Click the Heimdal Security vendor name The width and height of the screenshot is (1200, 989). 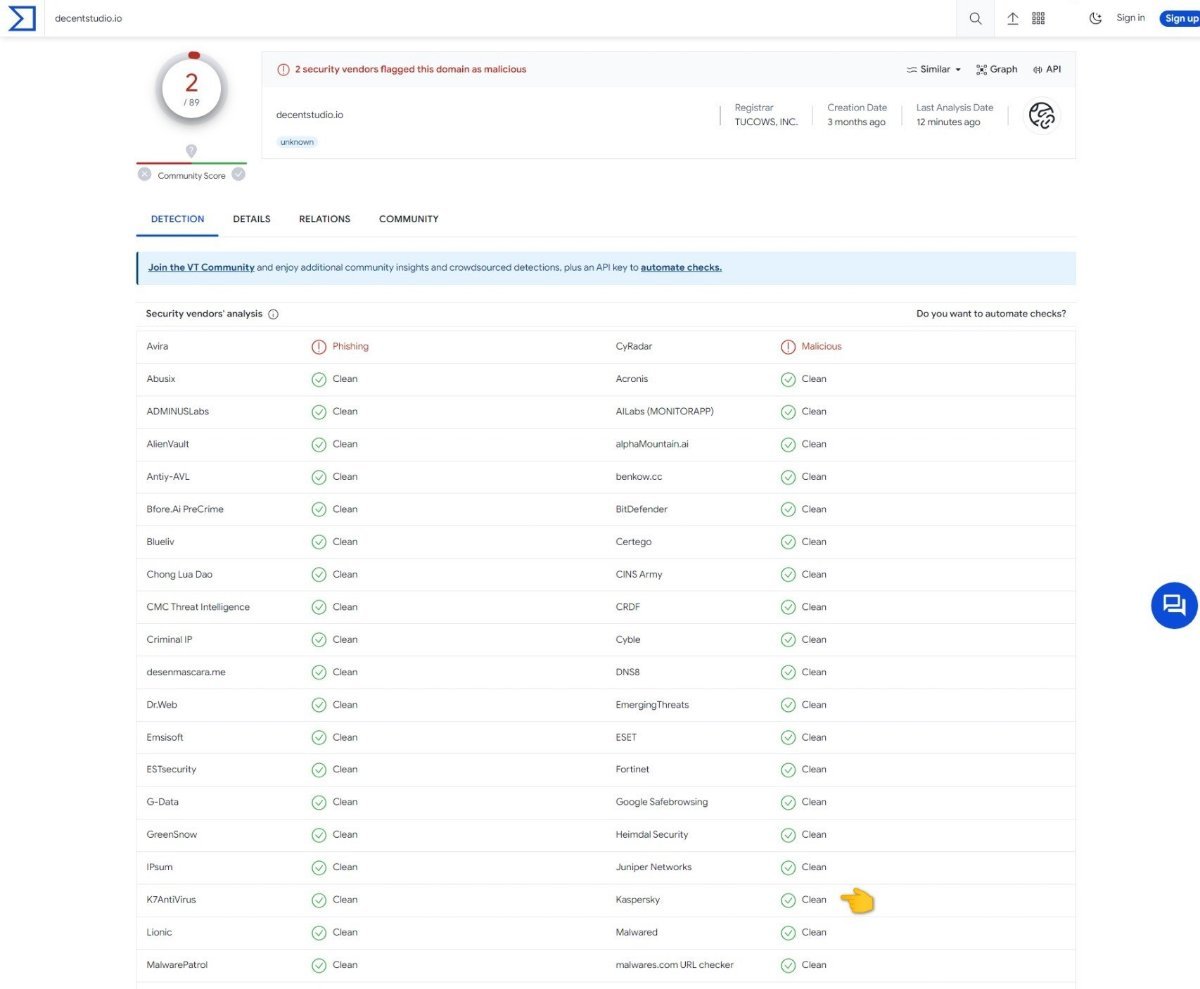tap(652, 835)
